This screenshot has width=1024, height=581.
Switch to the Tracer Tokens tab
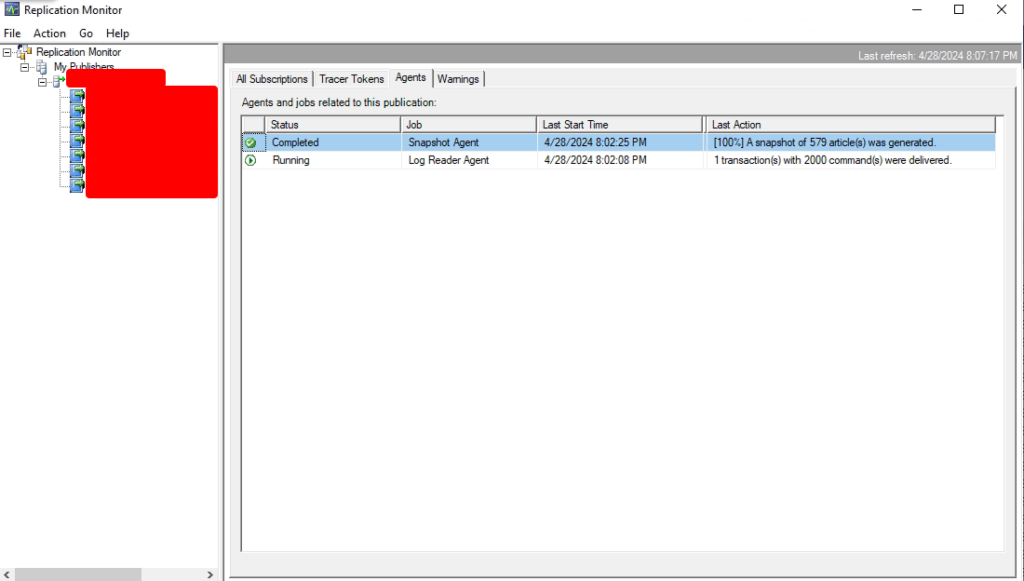(351, 79)
